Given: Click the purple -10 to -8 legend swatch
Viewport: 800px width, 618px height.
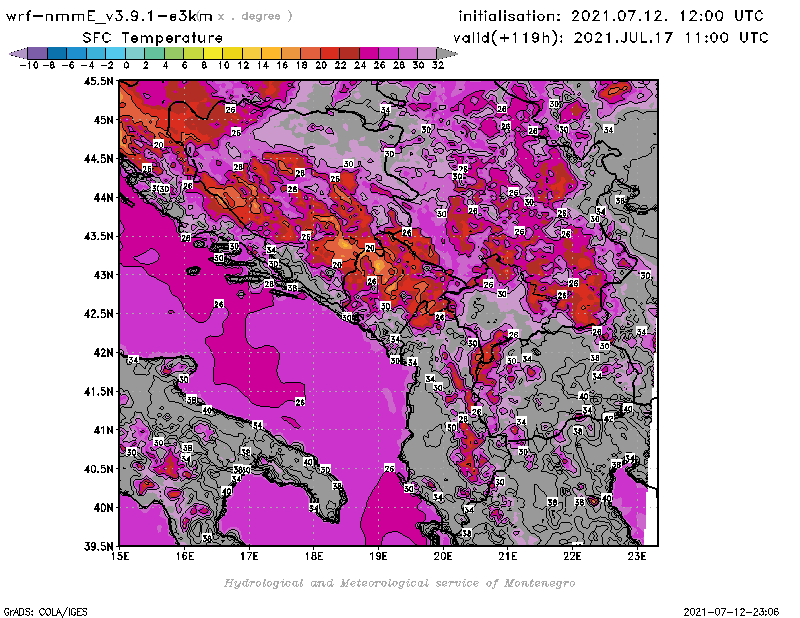Looking at the screenshot, I should point(38,53).
